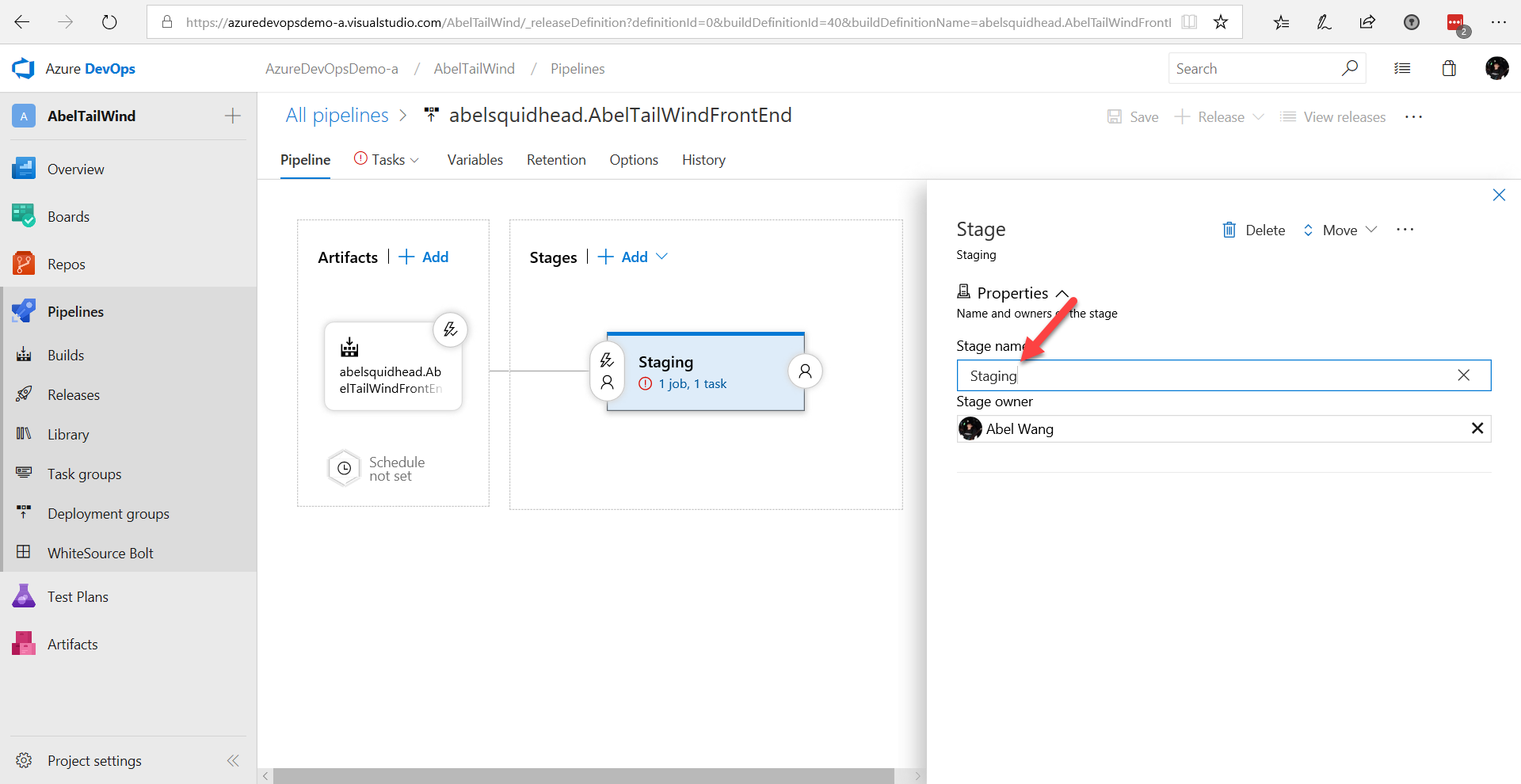Screen dimensions: 1521x784
Task: Select the Pipeline tab
Action: coord(305,160)
